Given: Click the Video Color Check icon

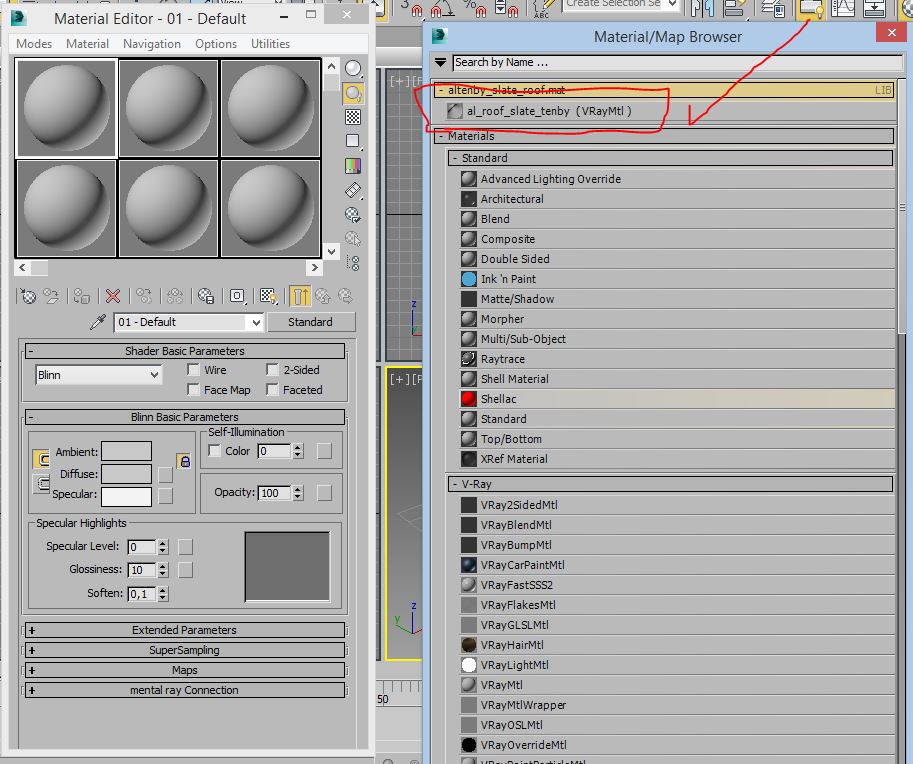Looking at the screenshot, I should point(353,166).
